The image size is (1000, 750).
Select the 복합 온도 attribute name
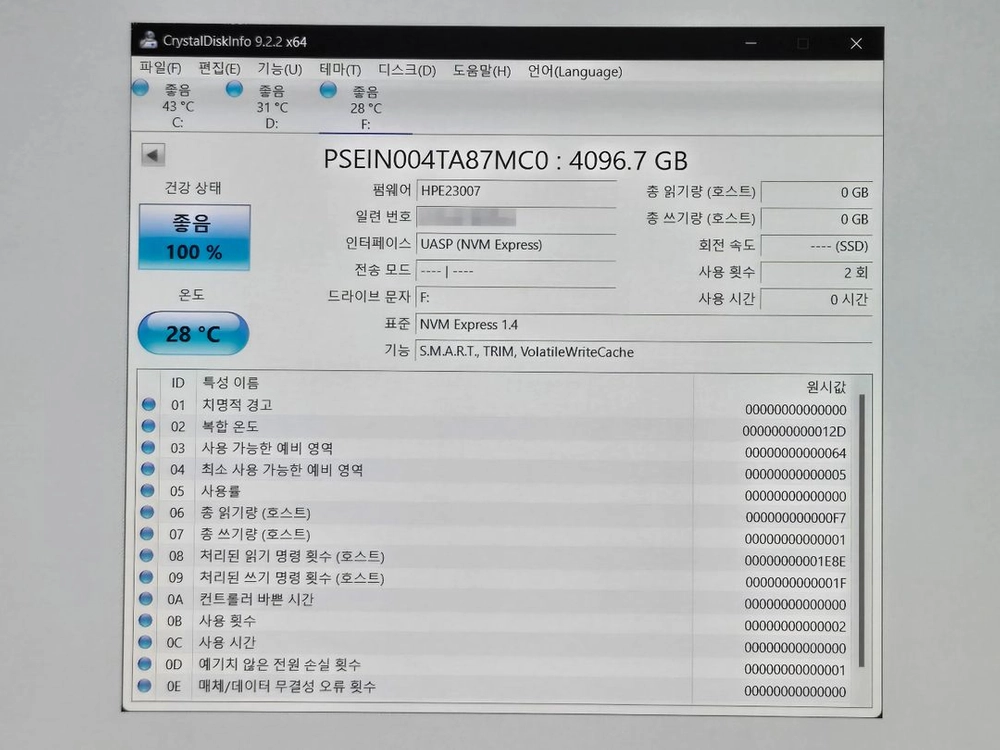tap(230, 426)
